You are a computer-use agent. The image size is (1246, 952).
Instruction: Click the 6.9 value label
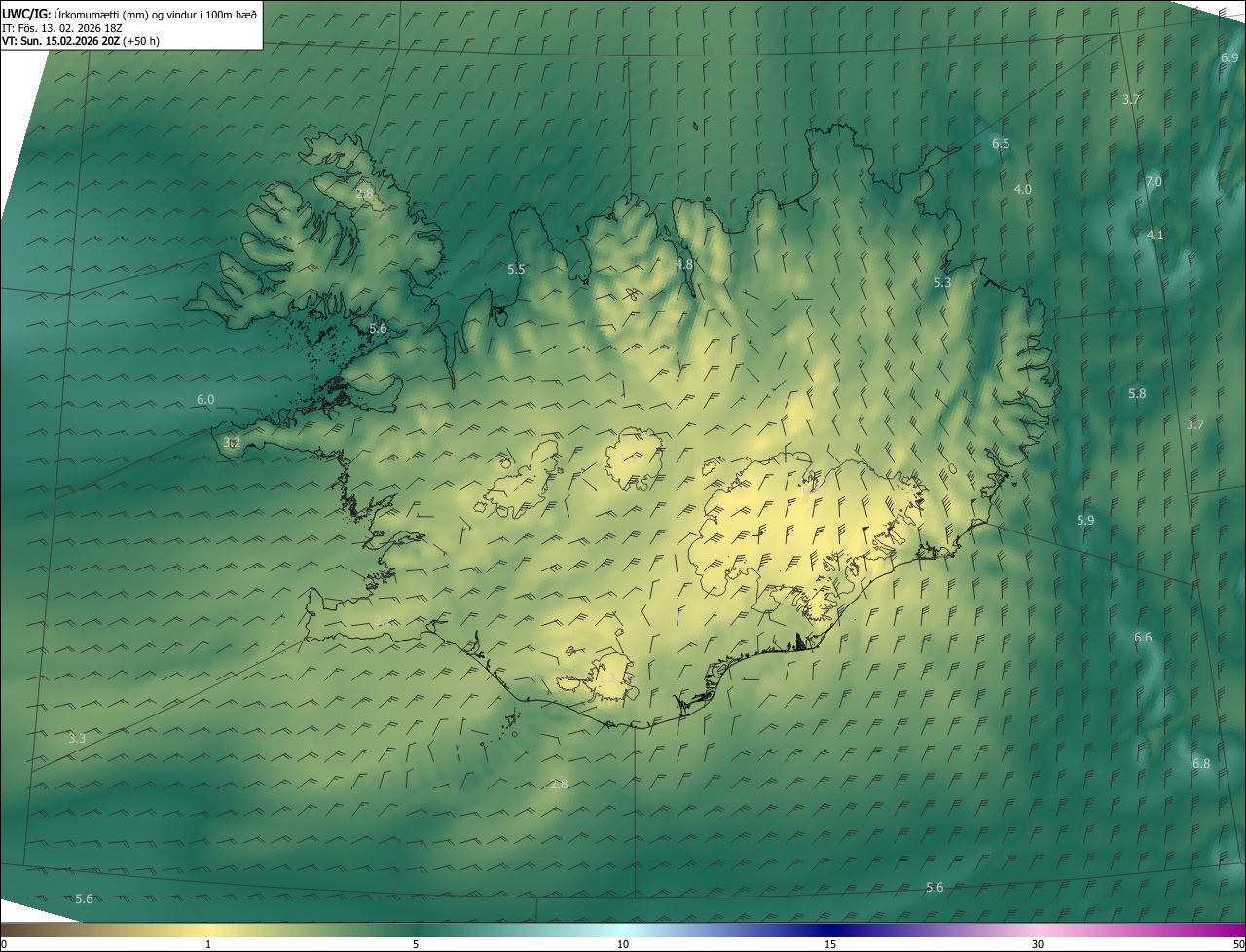click(x=1229, y=57)
